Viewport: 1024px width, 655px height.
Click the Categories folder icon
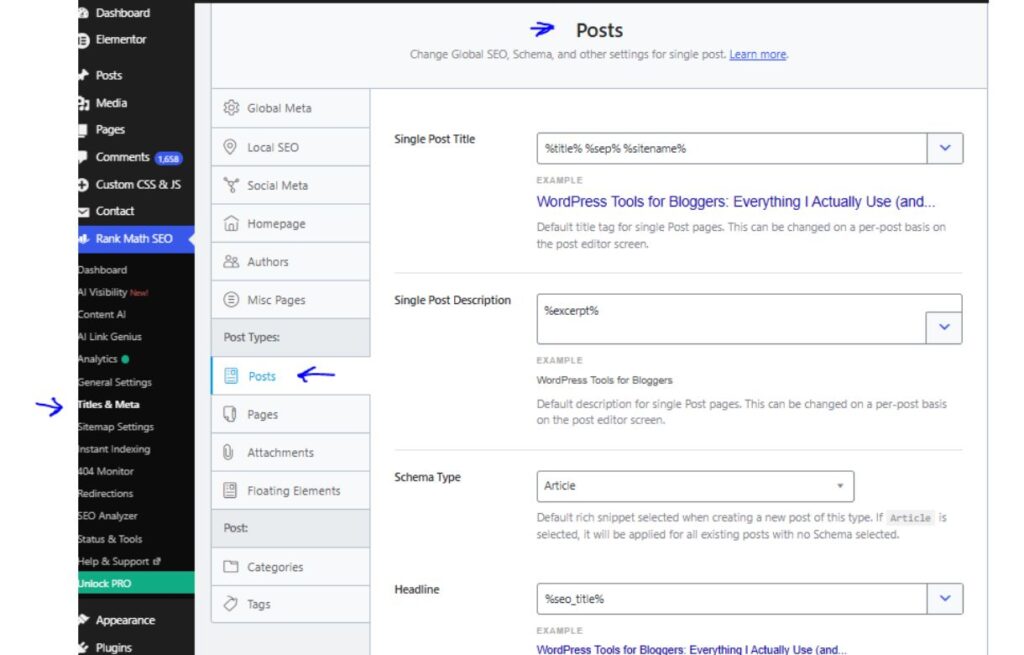coord(231,566)
